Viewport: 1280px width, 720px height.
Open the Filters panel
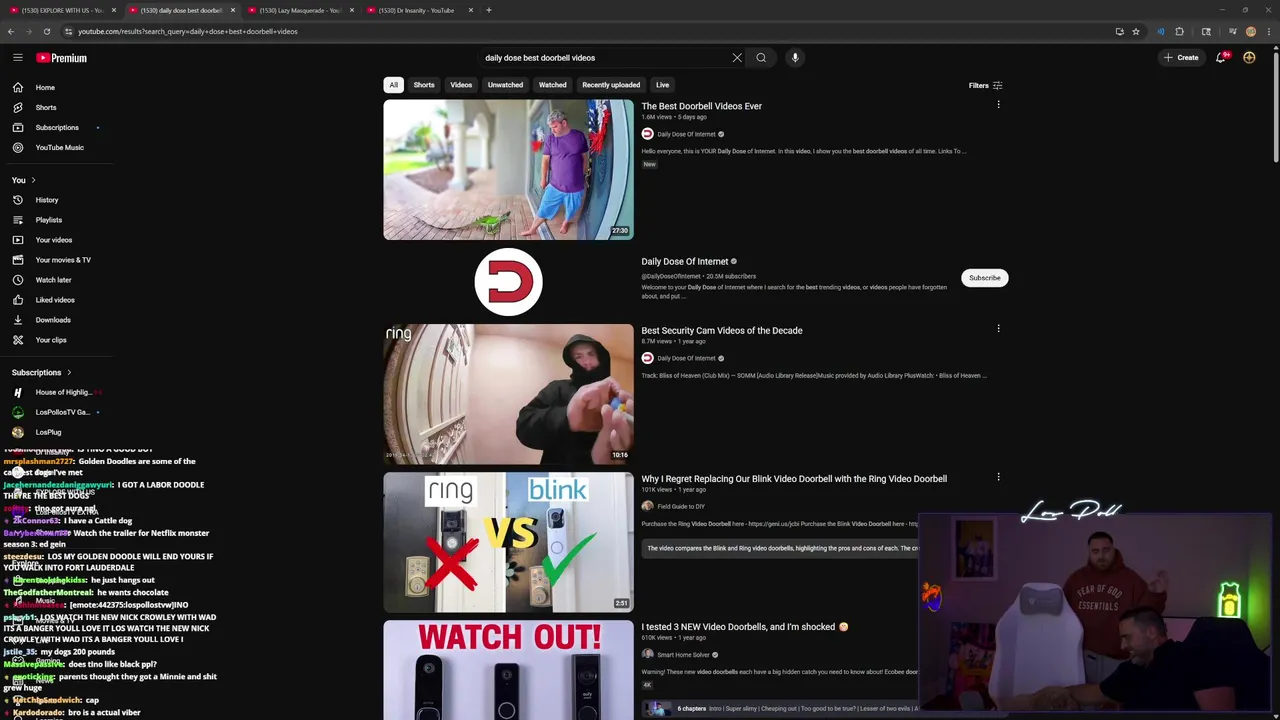tap(985, 86)
